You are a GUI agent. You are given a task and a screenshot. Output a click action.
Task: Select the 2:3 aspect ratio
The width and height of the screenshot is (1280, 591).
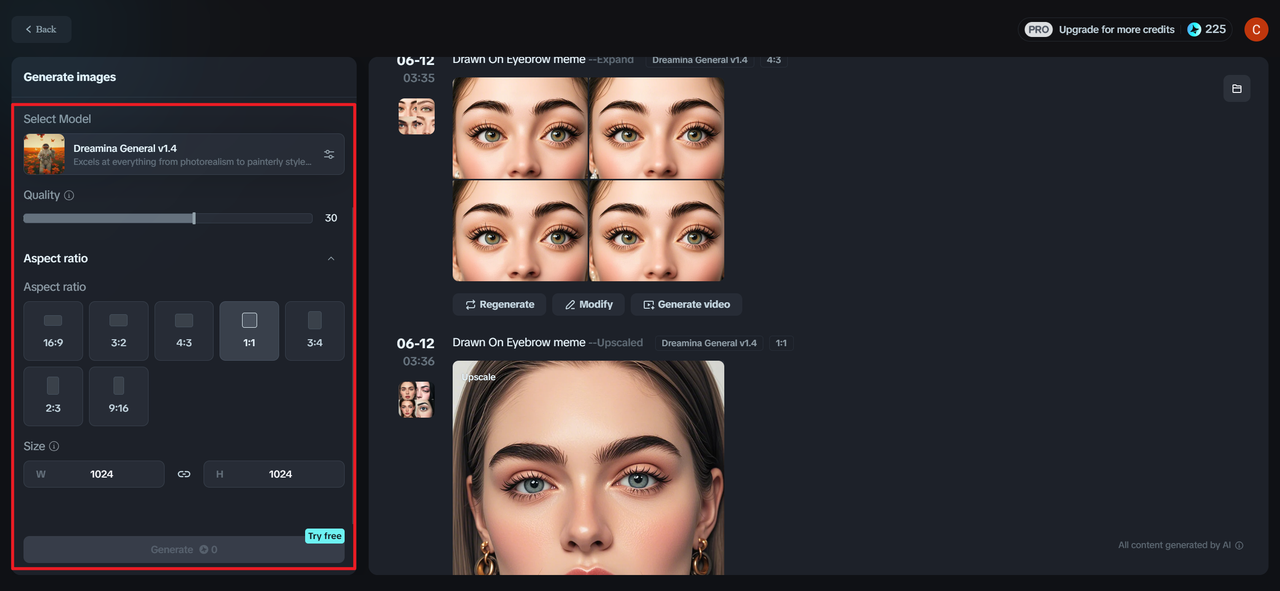[53, 397]
